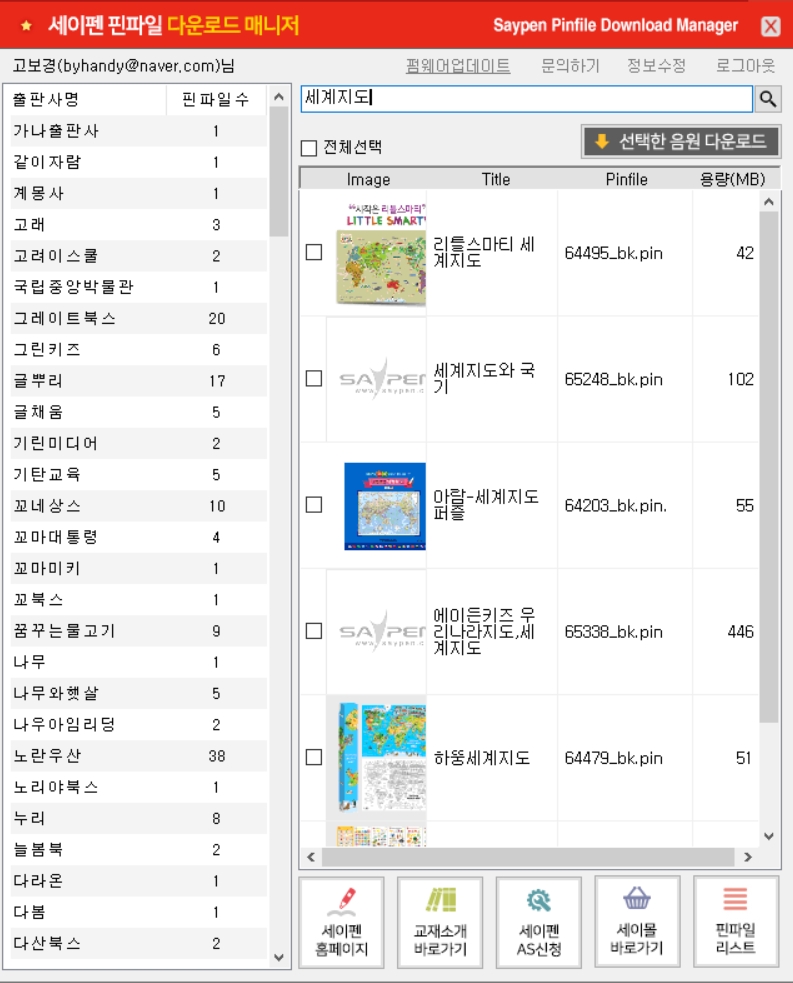Select publisher 기린미디어
This screenshot has width=793, height=983.
coord(139,443)
